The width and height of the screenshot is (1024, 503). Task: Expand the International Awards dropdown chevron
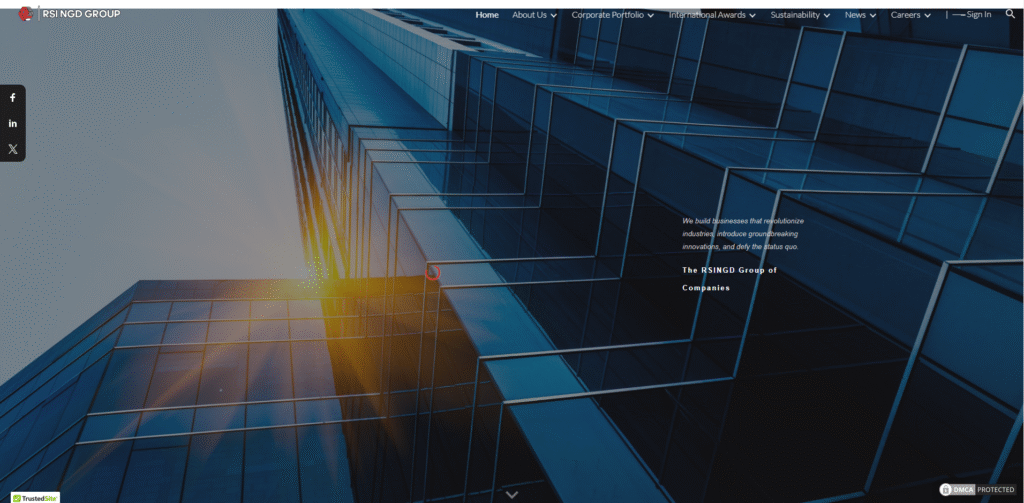tap(752, 16)
